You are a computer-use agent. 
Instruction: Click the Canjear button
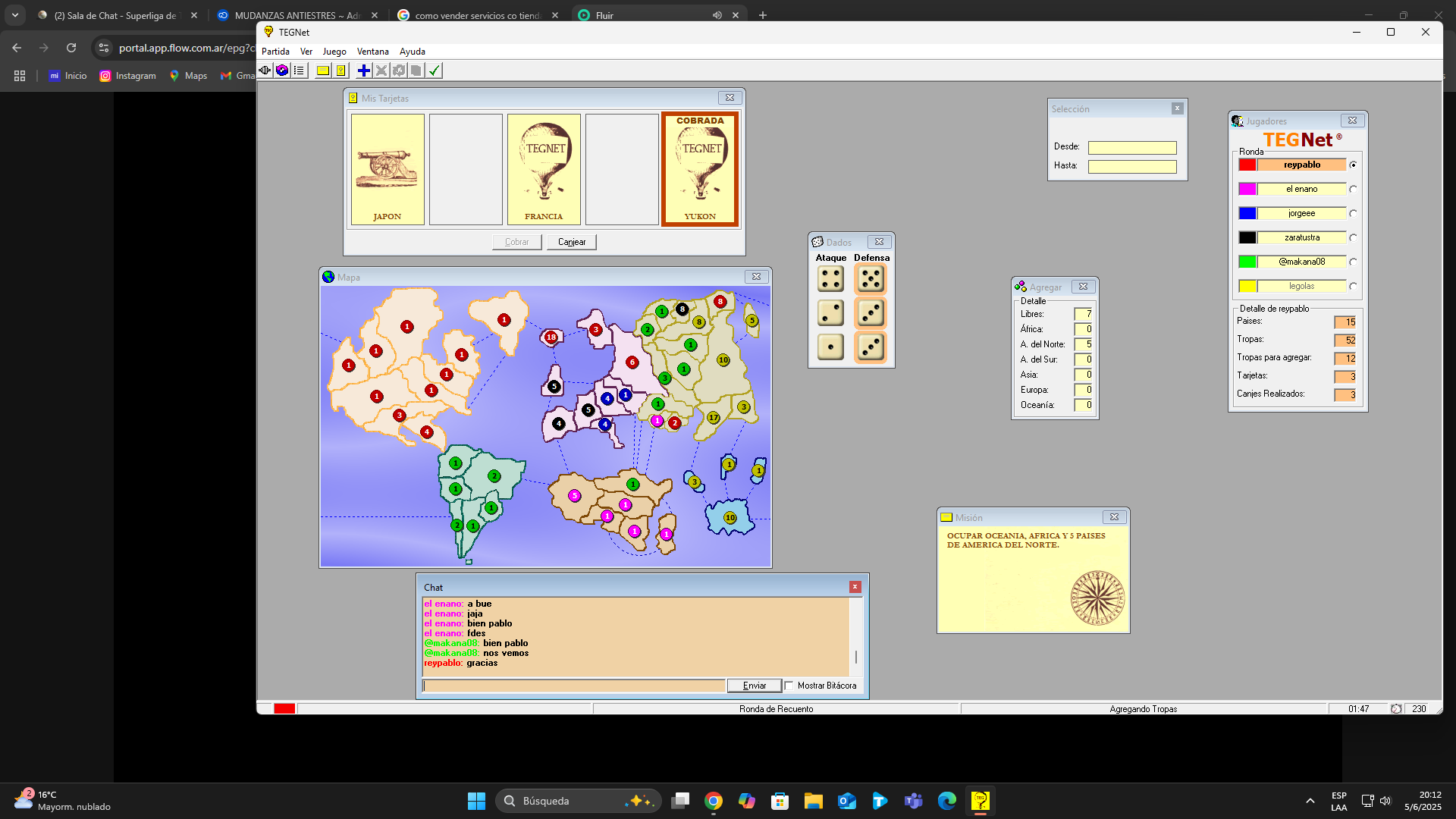[572, 242]
